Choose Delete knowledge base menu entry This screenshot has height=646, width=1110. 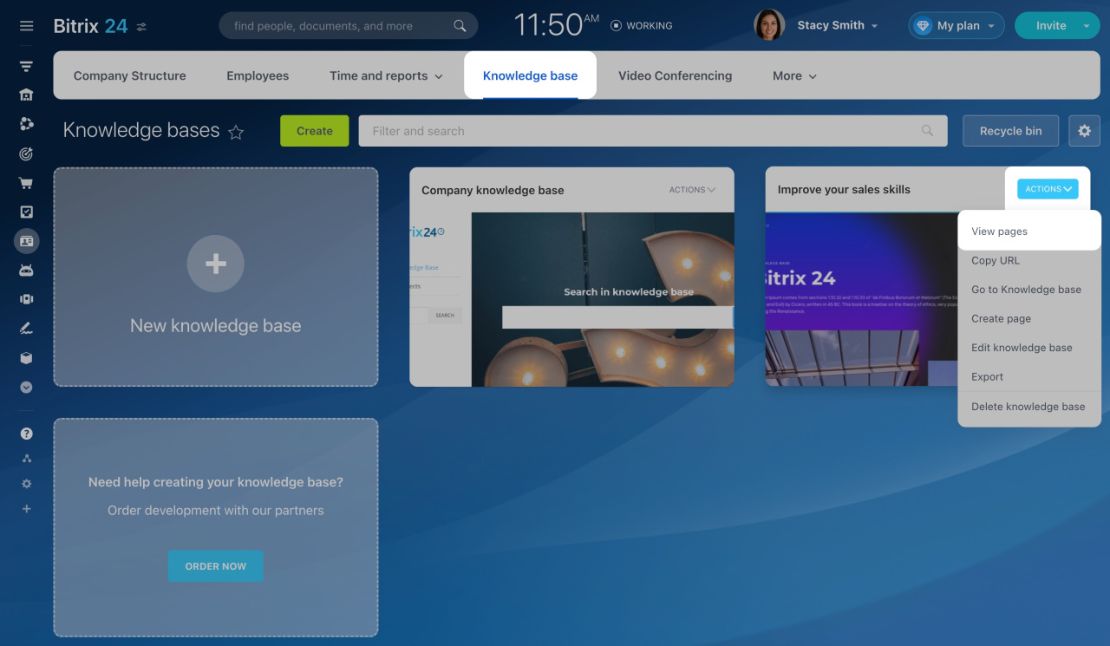tap(1029, 406)
